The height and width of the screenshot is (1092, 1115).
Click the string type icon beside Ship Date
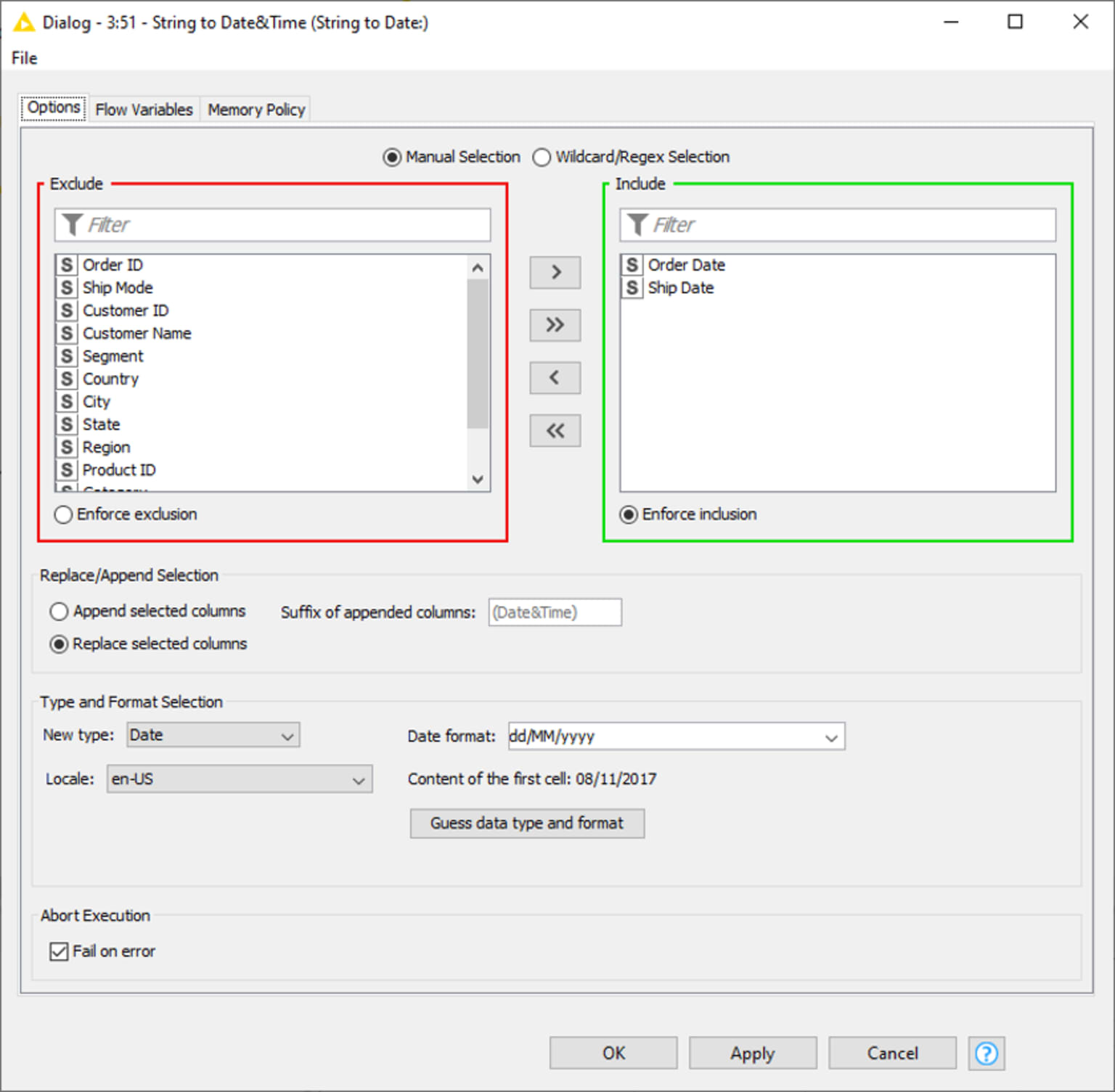(x=632, y=288)
